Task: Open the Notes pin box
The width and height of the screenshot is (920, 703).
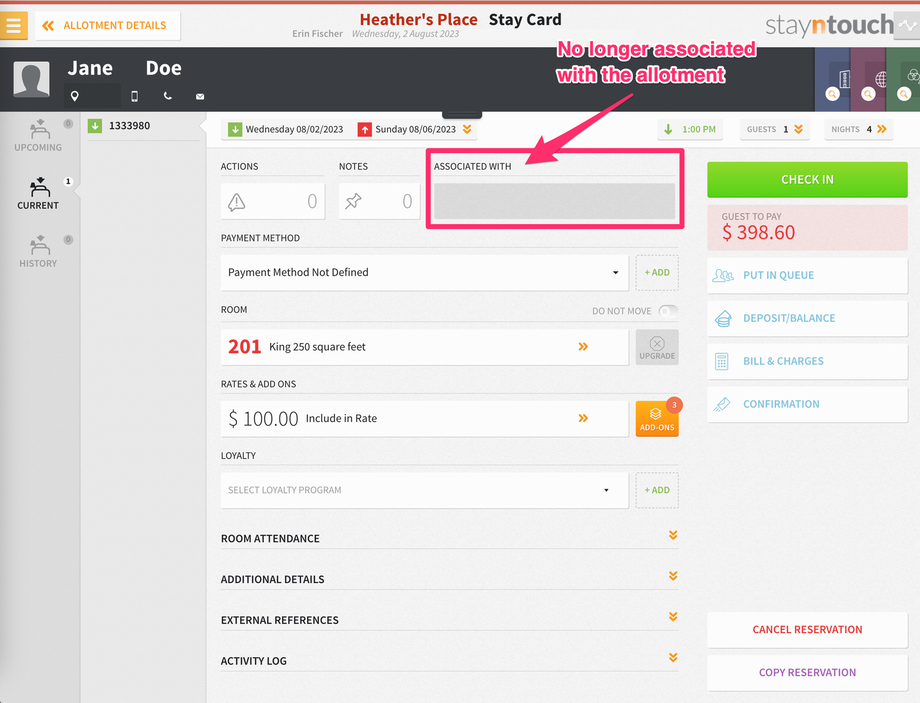Action: click(379, 201)
